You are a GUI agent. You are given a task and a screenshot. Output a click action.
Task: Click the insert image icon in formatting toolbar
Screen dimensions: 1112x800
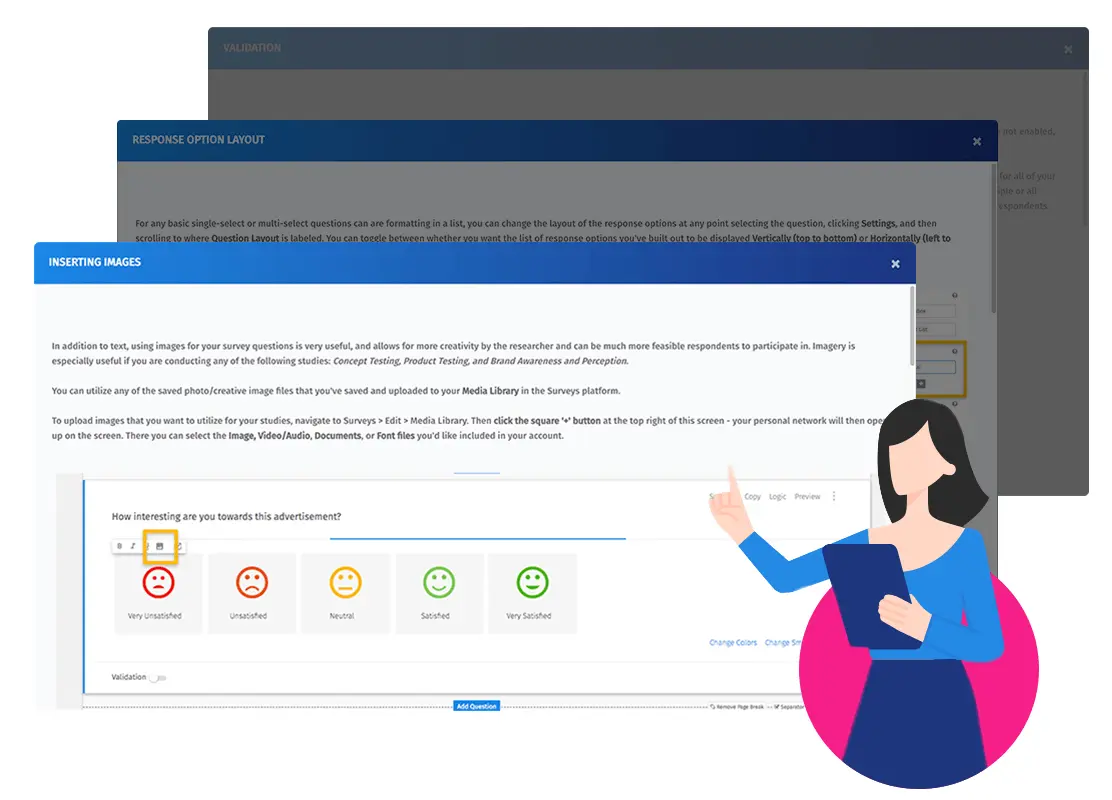160,546
